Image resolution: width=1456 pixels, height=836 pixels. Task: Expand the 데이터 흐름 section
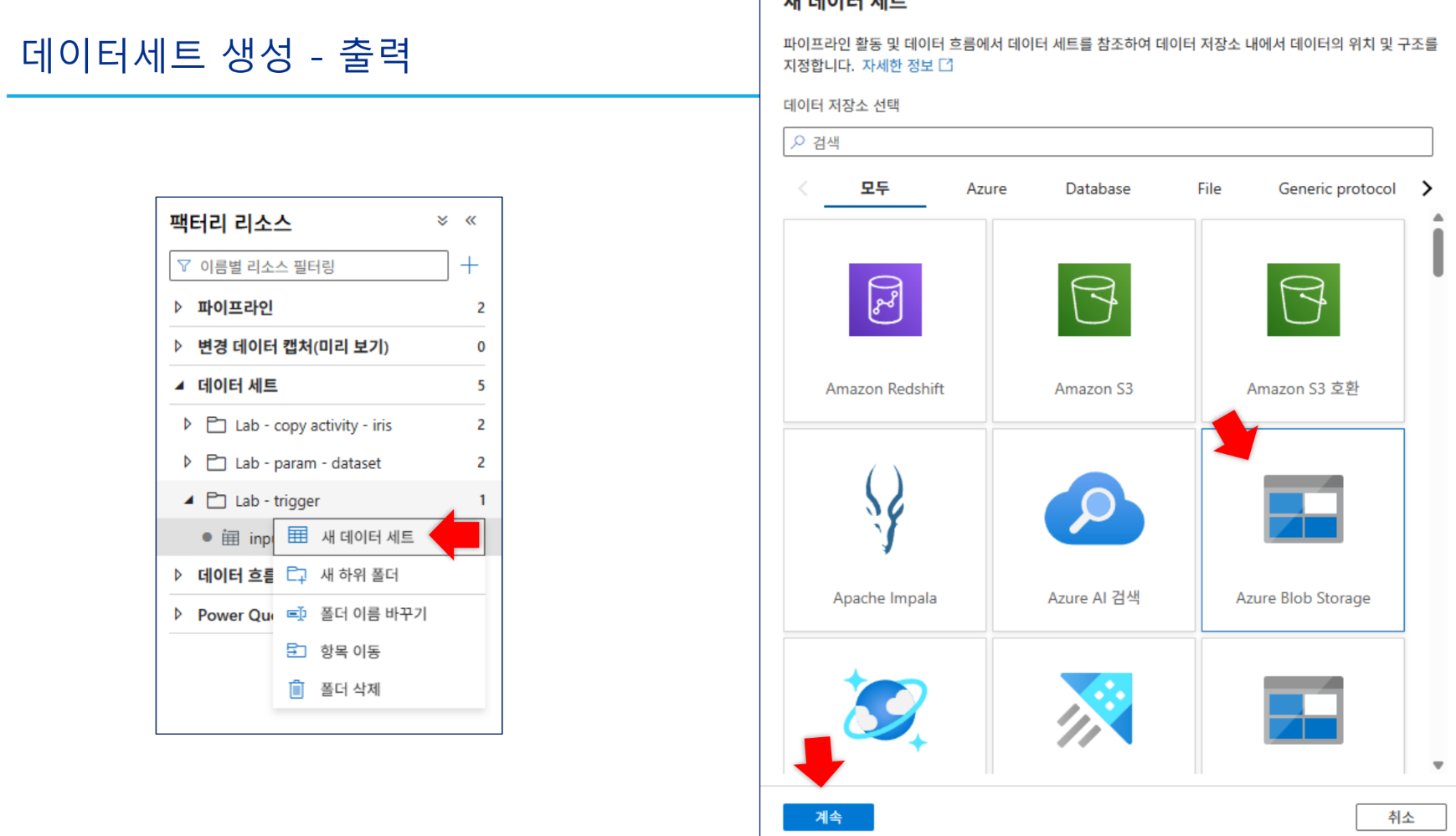click(x=178, y=575)
